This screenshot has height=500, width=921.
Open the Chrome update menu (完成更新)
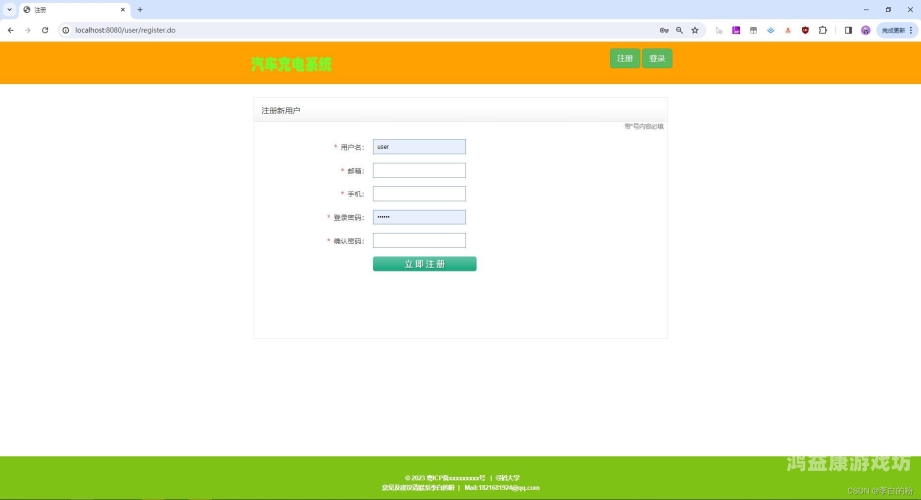tap(896, 30)
